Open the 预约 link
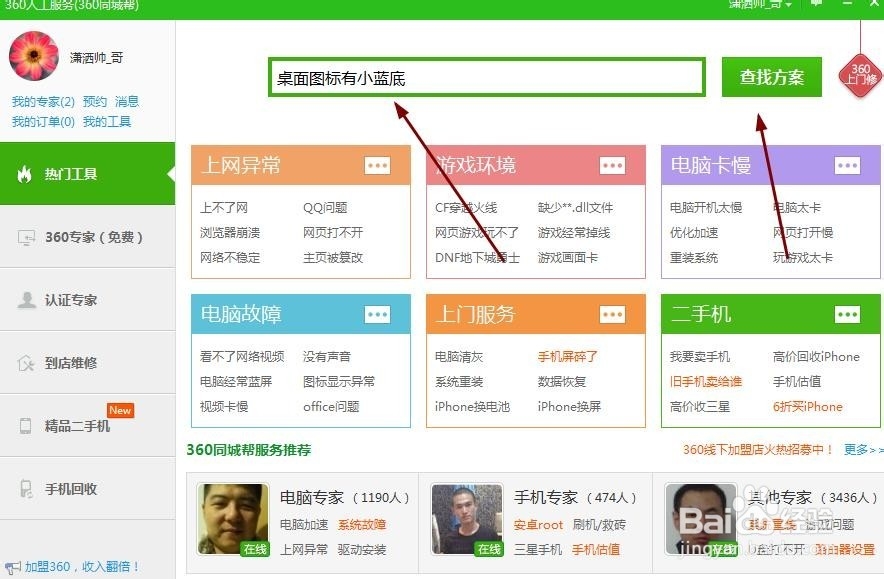 coord(95,102)
